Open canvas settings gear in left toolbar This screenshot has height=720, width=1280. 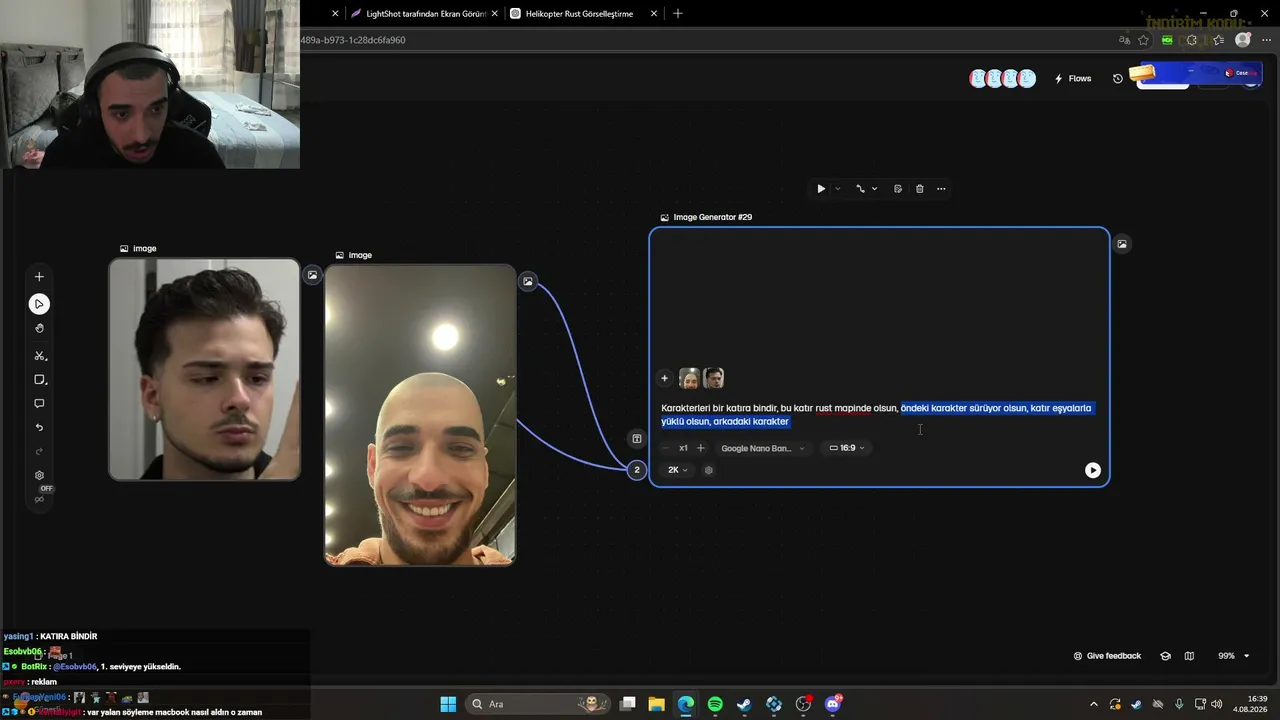39,476
